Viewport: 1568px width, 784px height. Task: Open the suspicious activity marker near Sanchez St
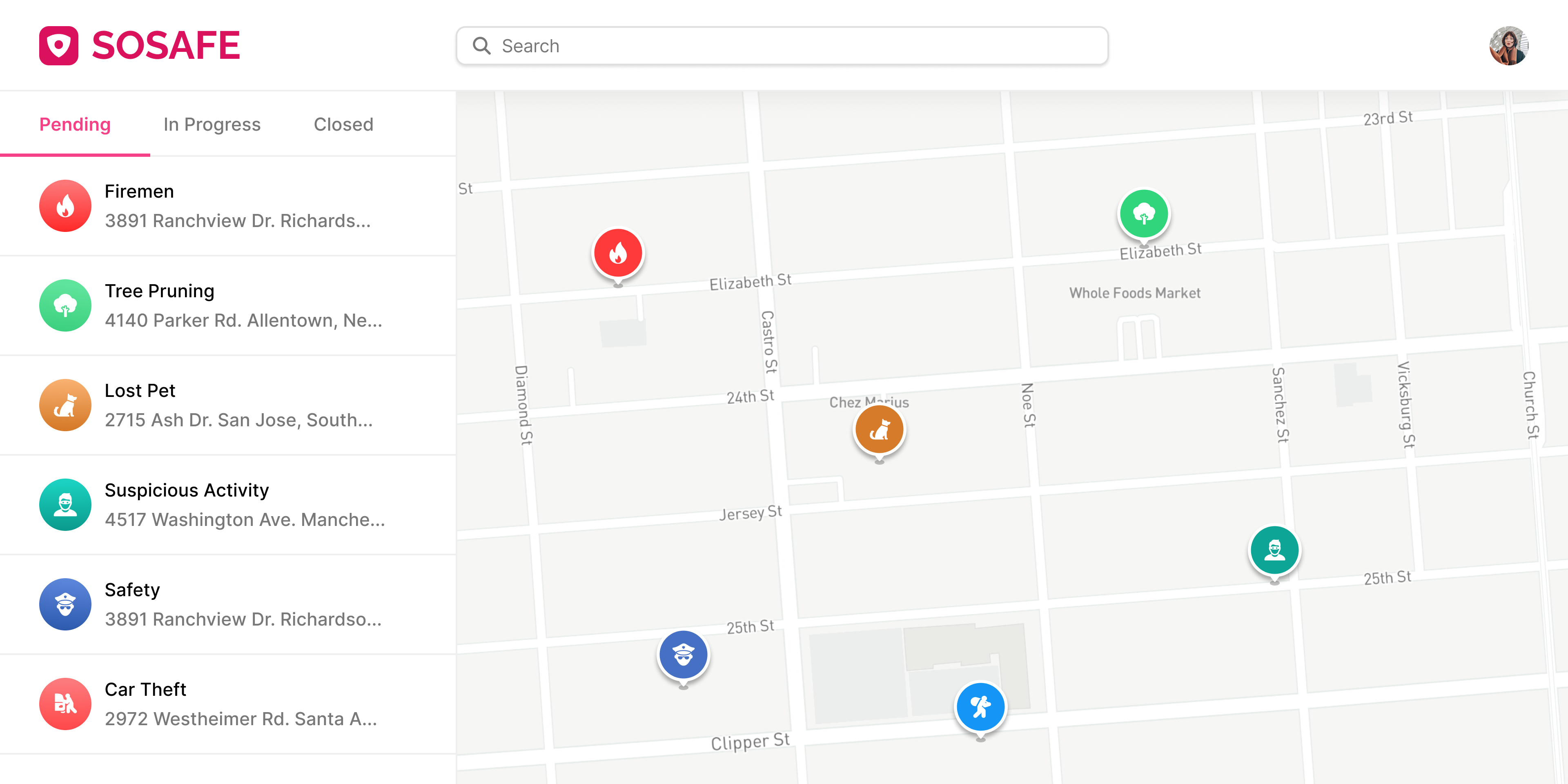(1274, 550)
